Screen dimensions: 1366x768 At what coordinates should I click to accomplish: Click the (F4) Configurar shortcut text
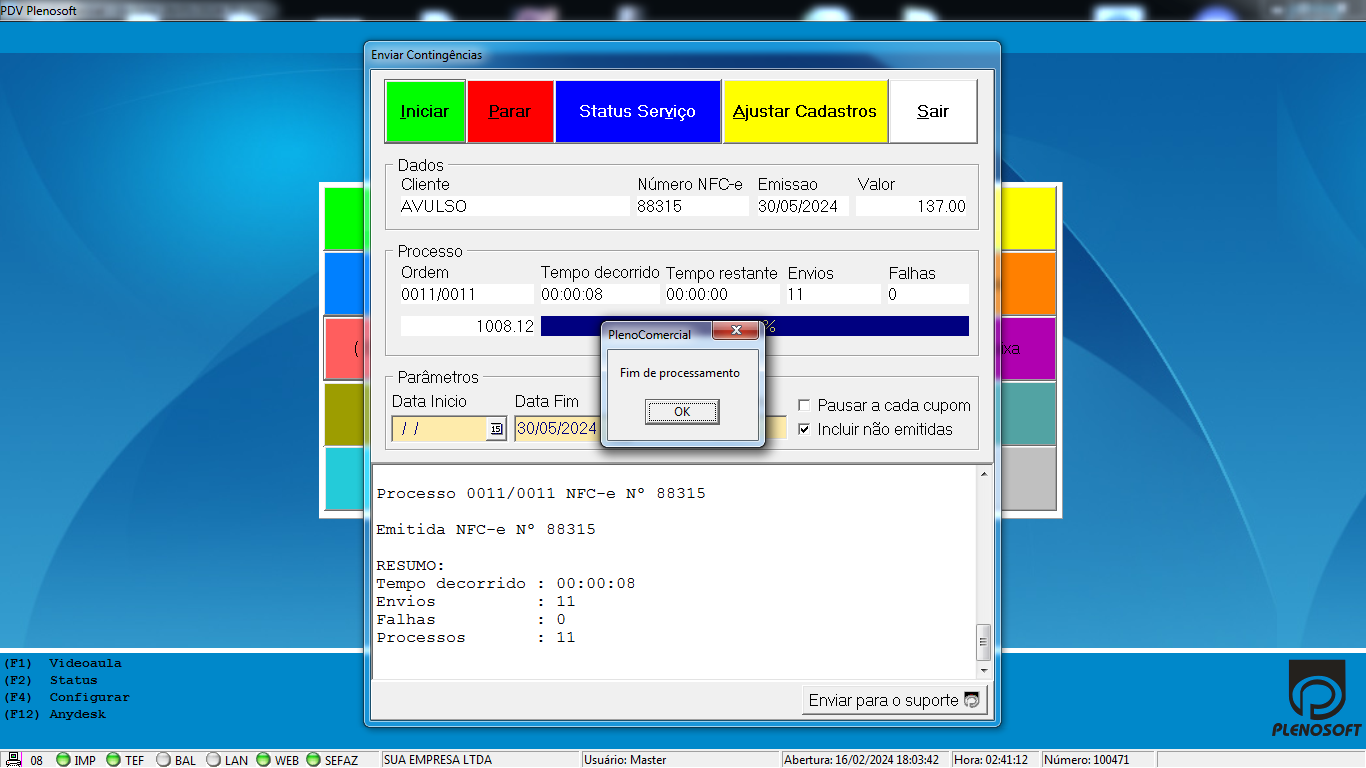tap(67, 697)
